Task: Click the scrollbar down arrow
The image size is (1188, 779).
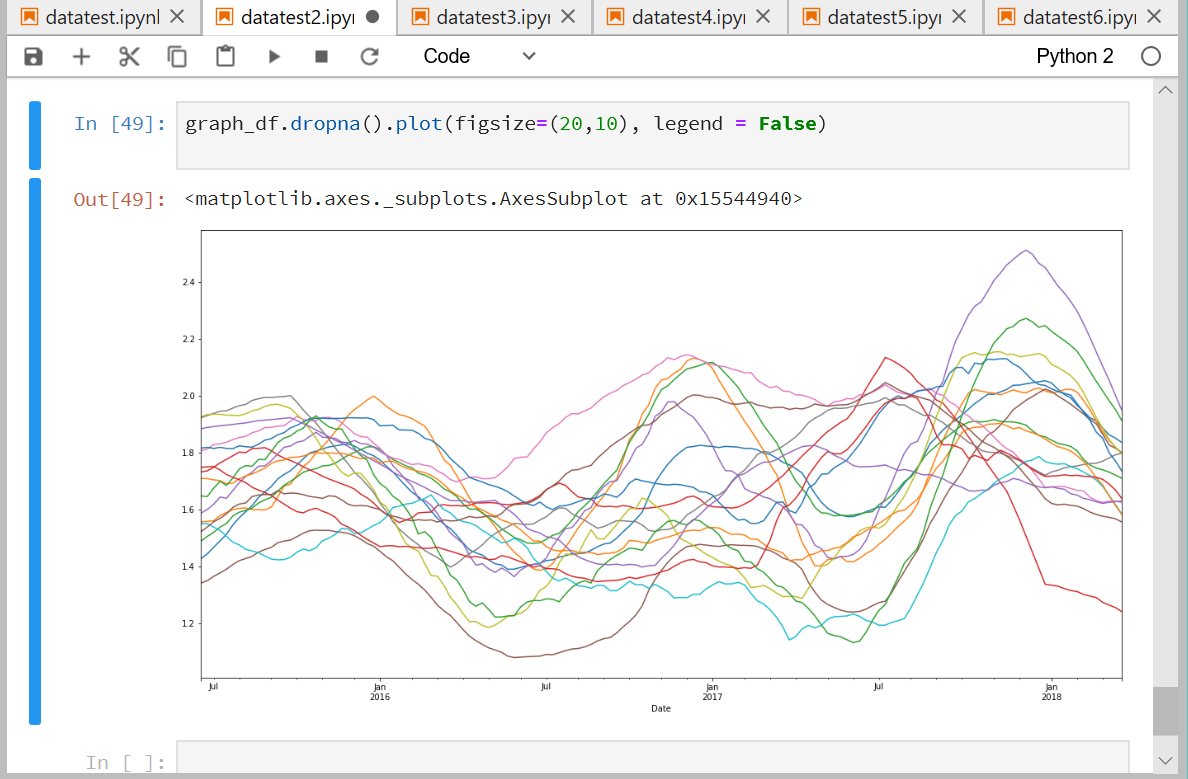Action: pos(1165,760)
